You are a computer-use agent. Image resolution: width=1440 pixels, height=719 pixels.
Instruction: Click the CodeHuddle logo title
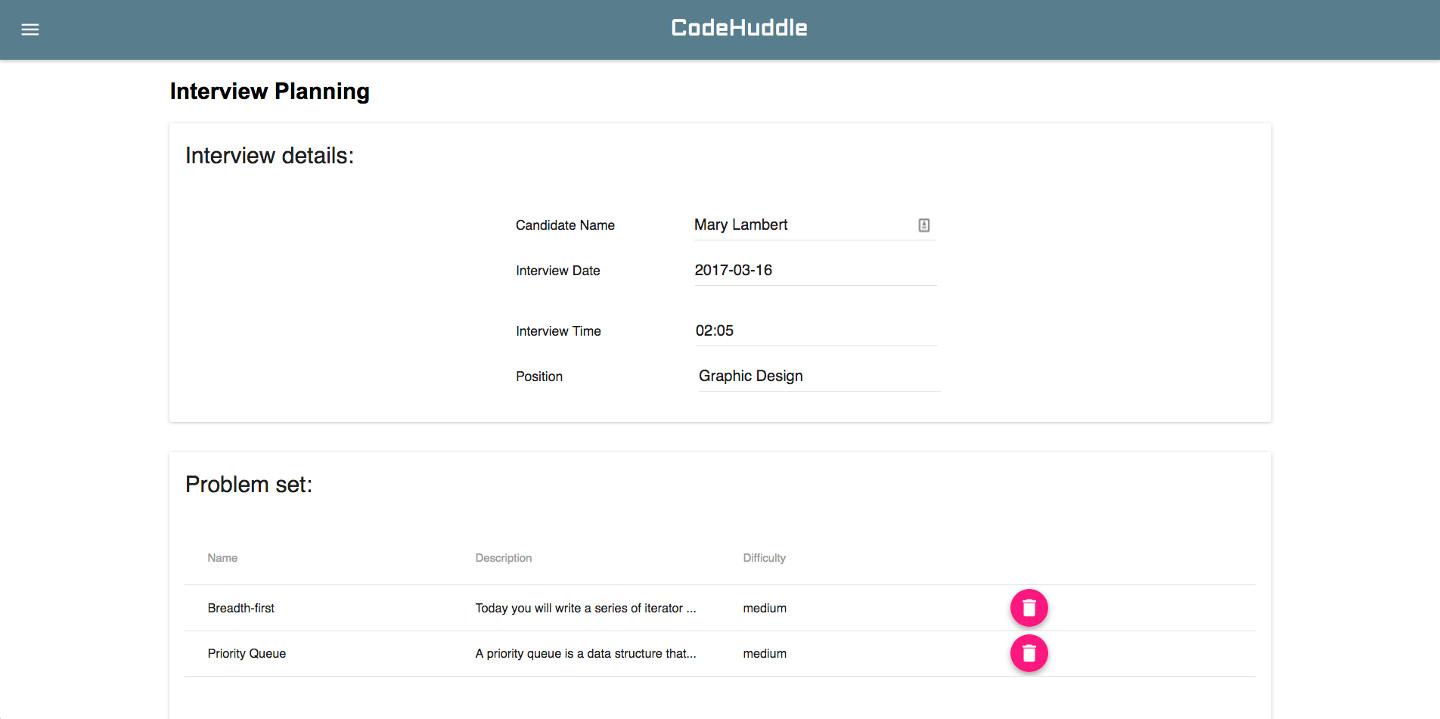point(739,28)
